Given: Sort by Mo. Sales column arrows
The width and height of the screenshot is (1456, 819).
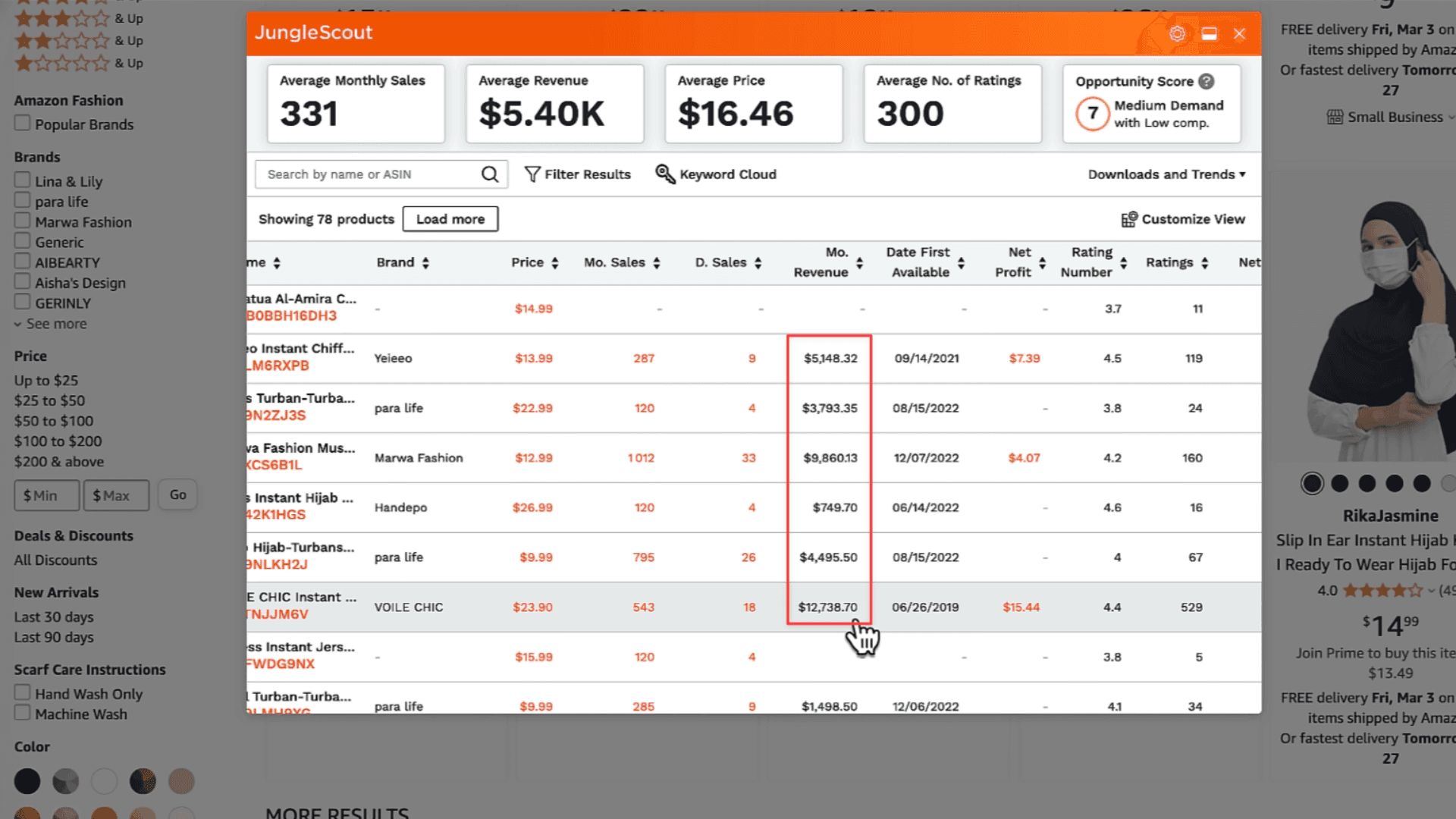Looking at the screenshot, I should pos(657,262).
